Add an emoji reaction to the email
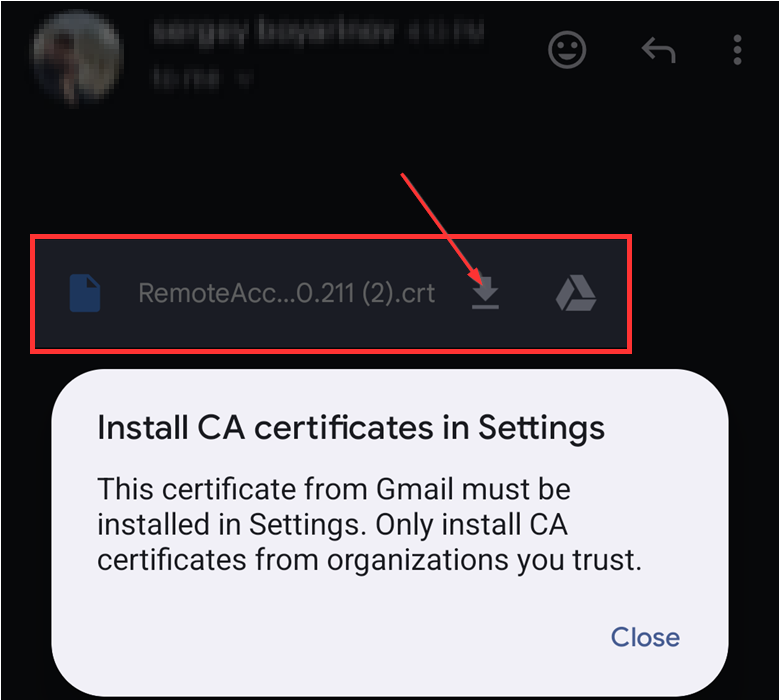The width and height of the screenshot is (784, 700). (x=566, y=50)
